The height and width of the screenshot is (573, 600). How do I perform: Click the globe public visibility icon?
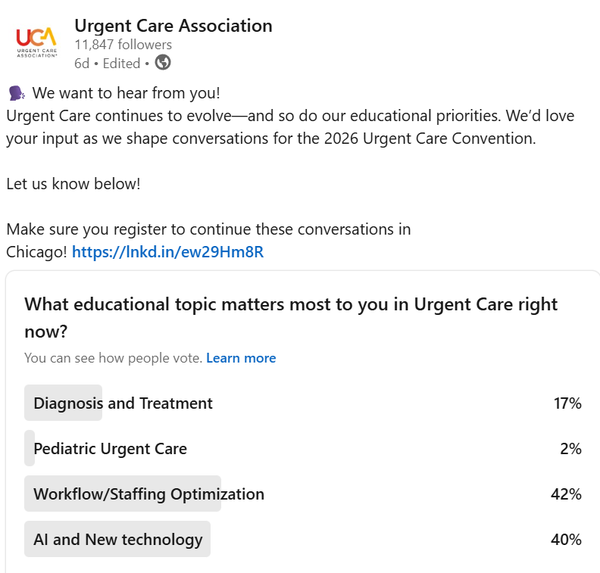[162, 62]
